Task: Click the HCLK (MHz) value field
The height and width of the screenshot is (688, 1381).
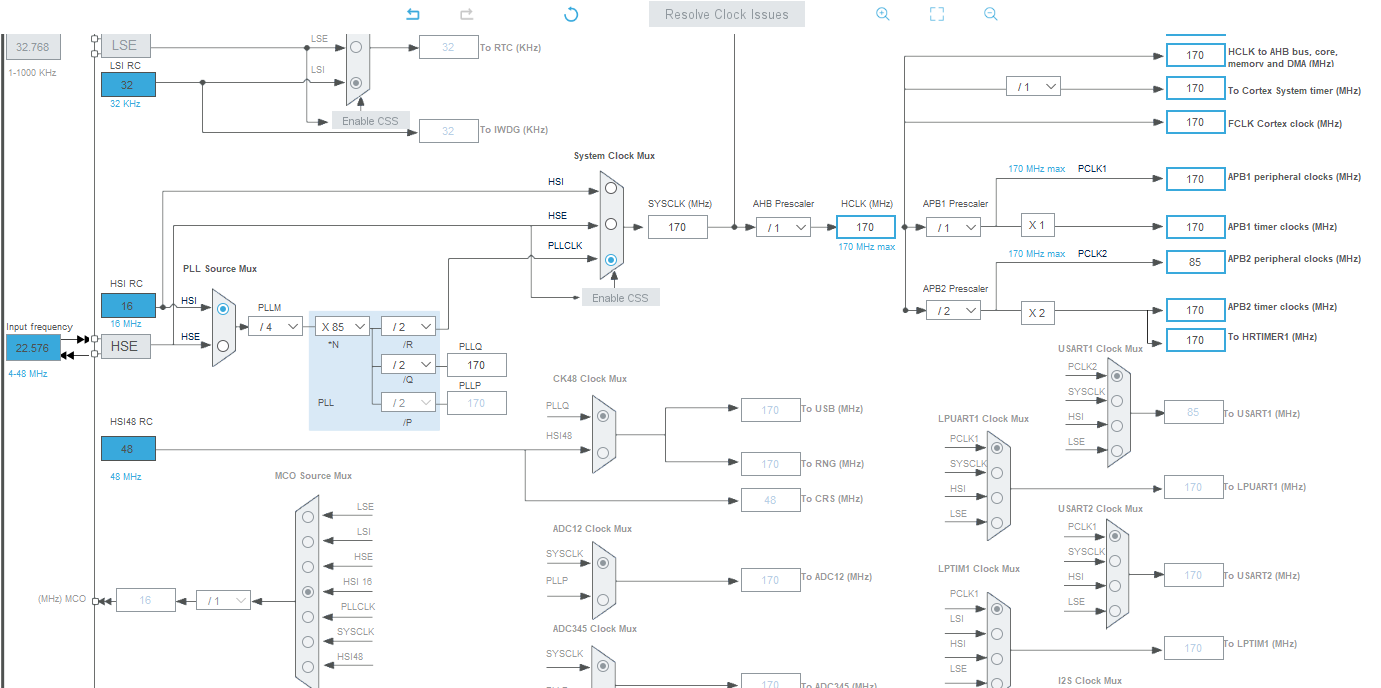Action: click(865, 227)
